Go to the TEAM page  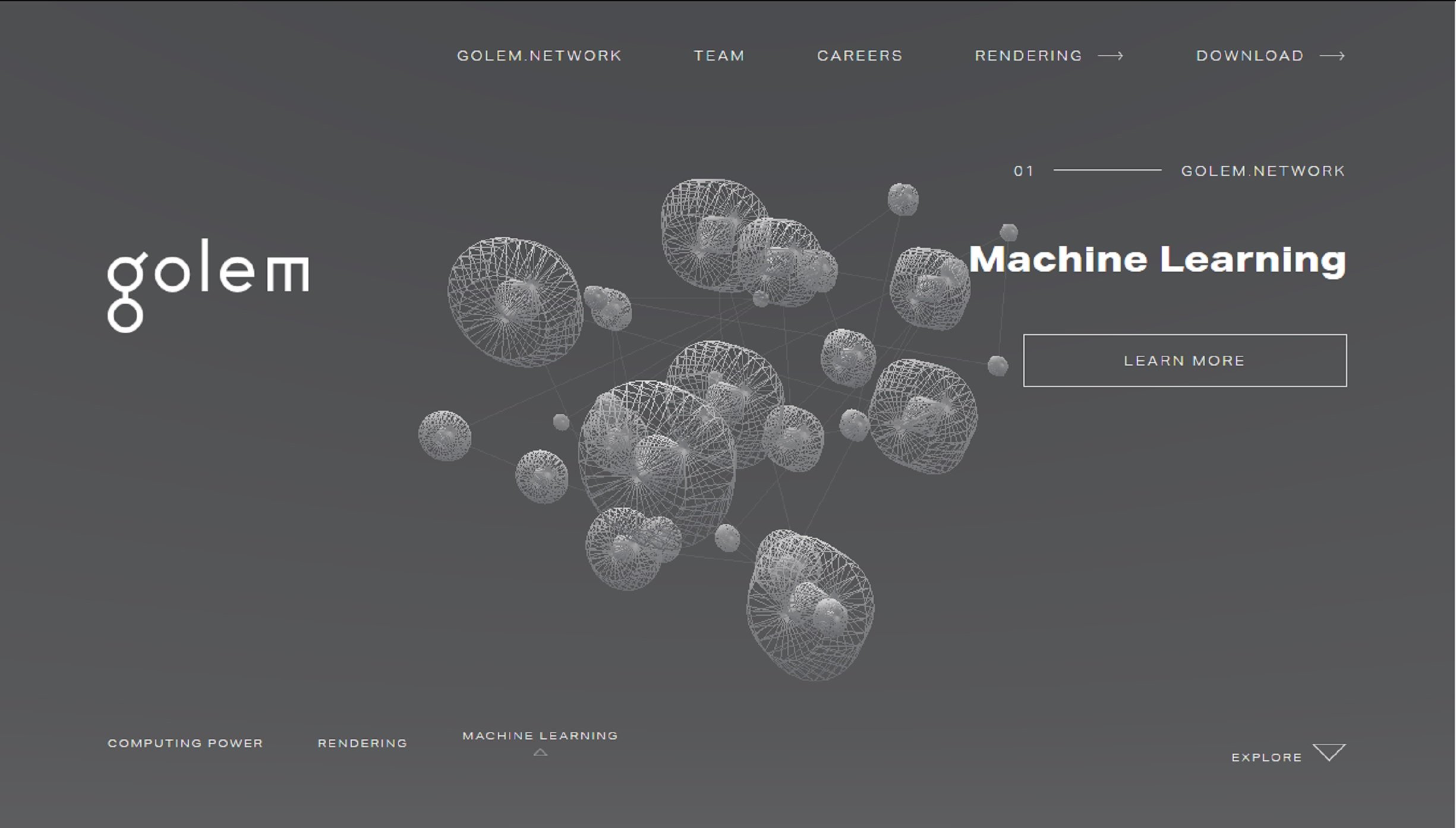point(719,56)
